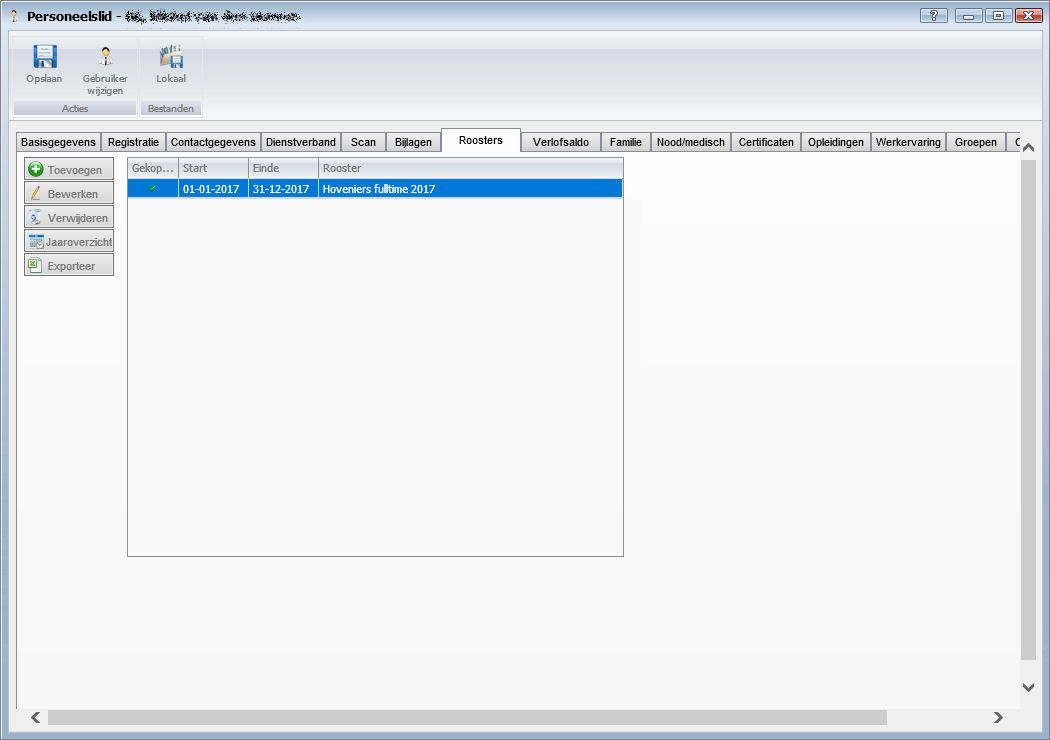Edit selected roster with Bewerken
The height and width of the screenshot is (740, 1050).
click(x=68, y=193)
